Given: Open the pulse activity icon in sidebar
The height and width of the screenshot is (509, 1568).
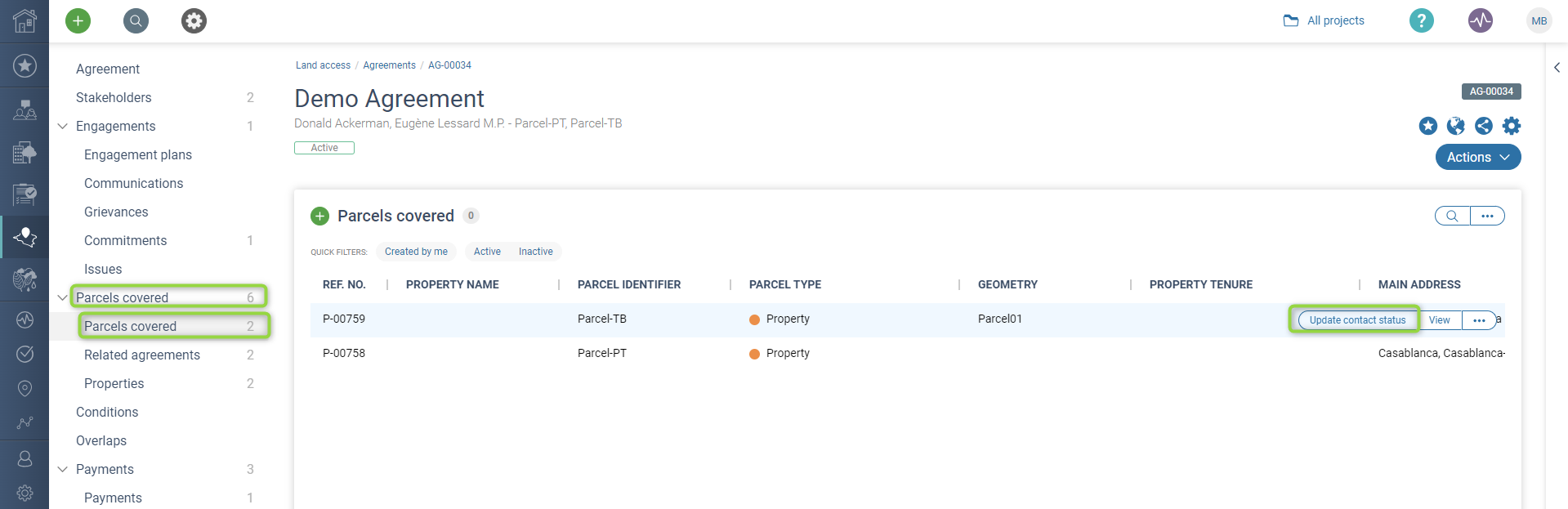Looking at the screenshot, I should pyautogui.click(x=25, y=319).
